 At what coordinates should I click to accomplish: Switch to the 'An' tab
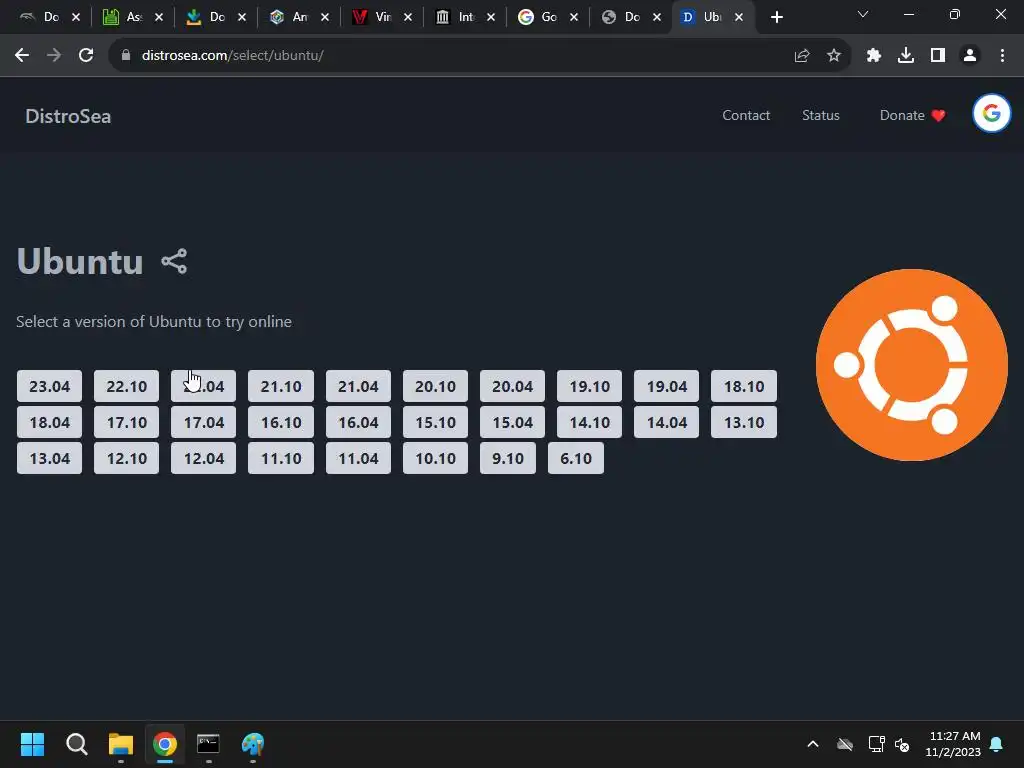point(298,18)
